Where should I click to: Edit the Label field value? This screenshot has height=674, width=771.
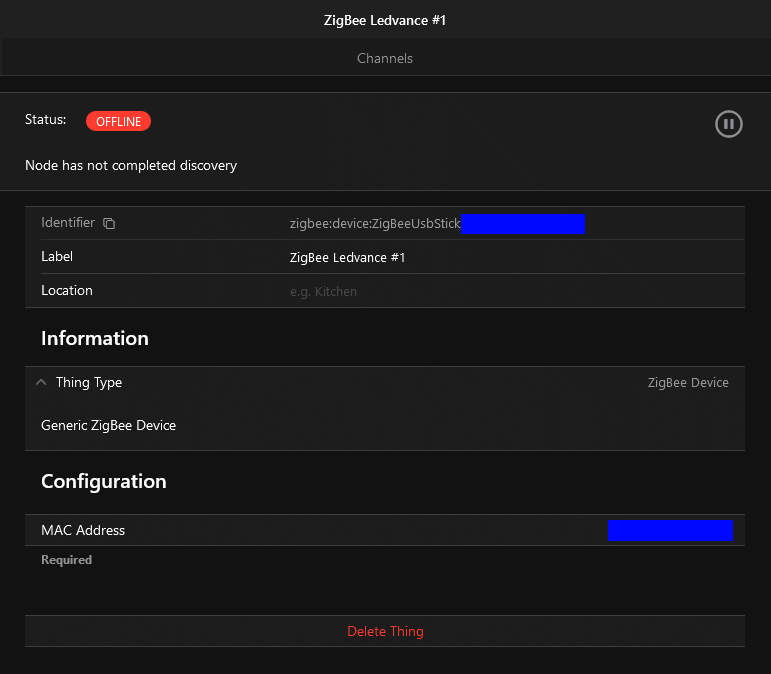[347, 257]
